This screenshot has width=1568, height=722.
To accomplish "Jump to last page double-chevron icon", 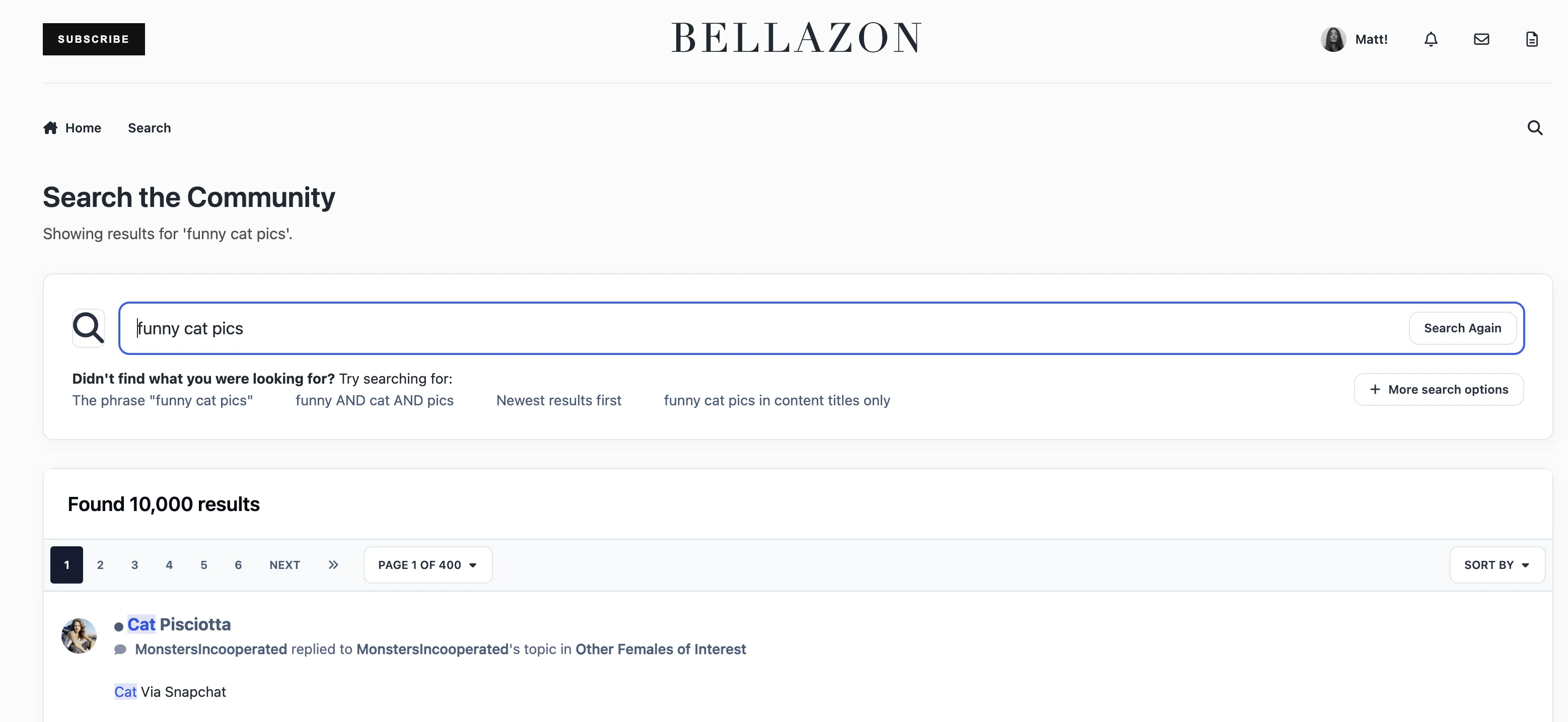I will (333, 565).
